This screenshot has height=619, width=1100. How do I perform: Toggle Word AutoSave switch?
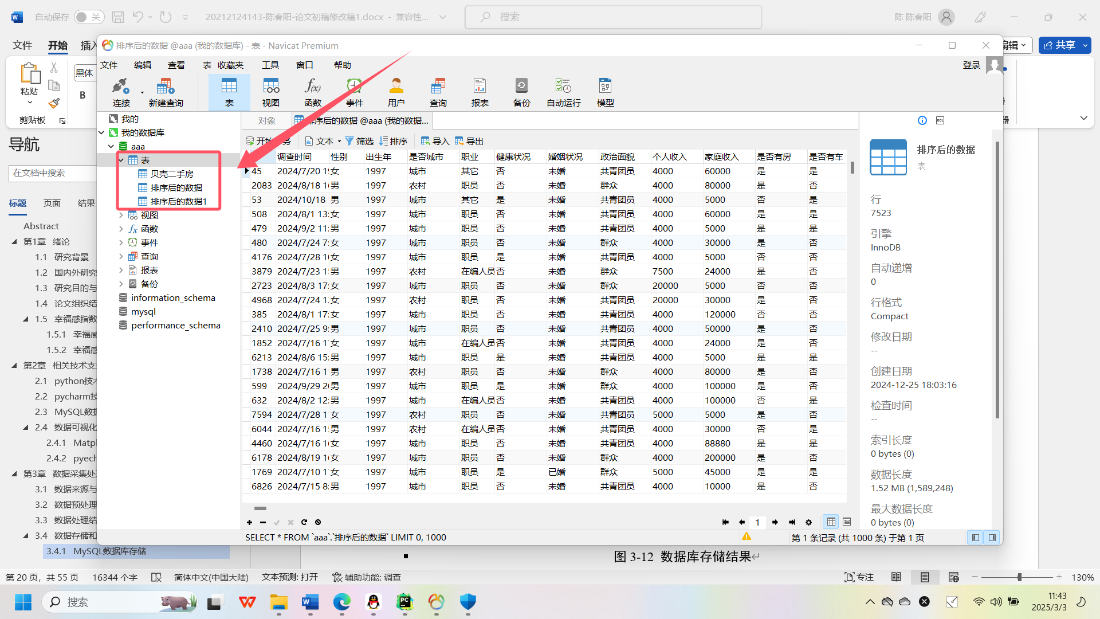pyautogui.click(x=88, y=17)
